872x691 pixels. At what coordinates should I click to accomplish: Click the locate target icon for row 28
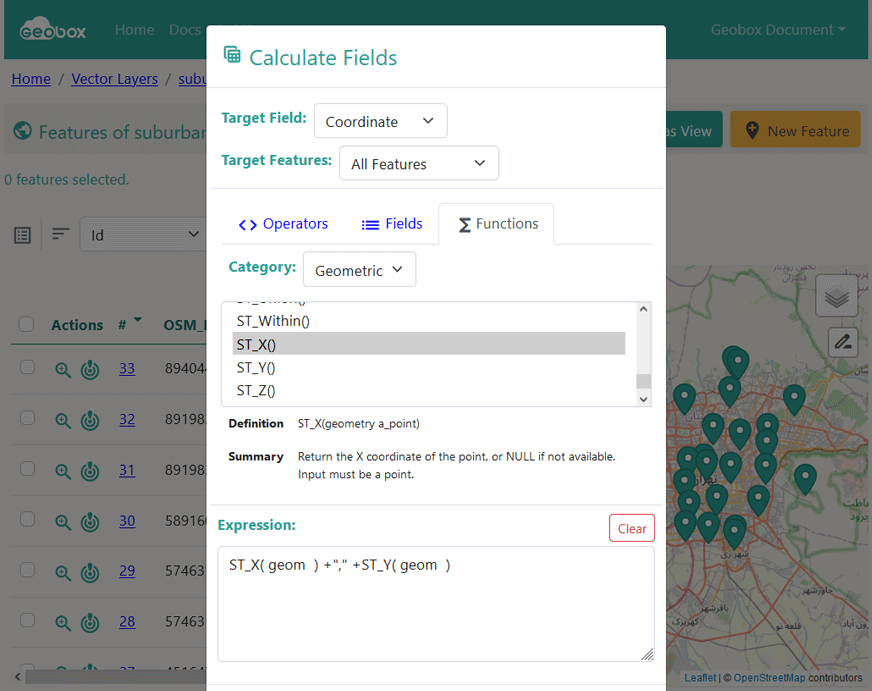click(90, 622)
